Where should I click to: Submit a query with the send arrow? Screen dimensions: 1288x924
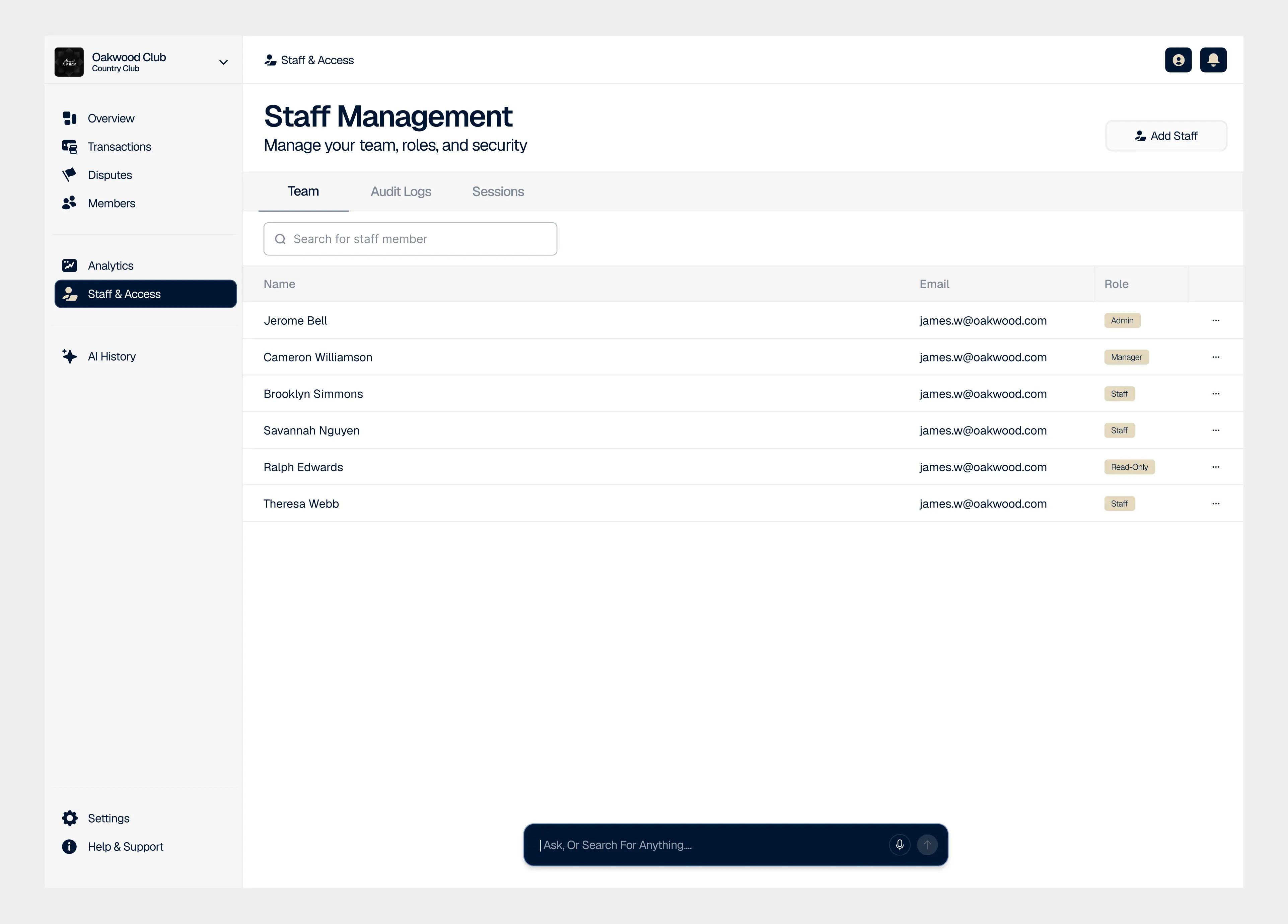pyautogui.click(x=927, y=845)
